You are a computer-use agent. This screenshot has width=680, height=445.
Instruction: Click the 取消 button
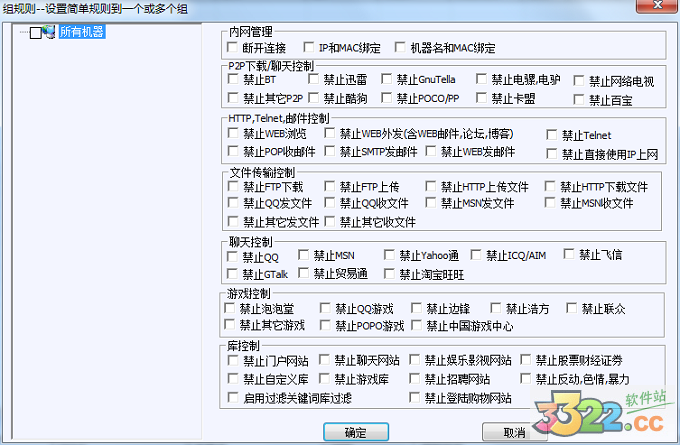click(514, 432)
